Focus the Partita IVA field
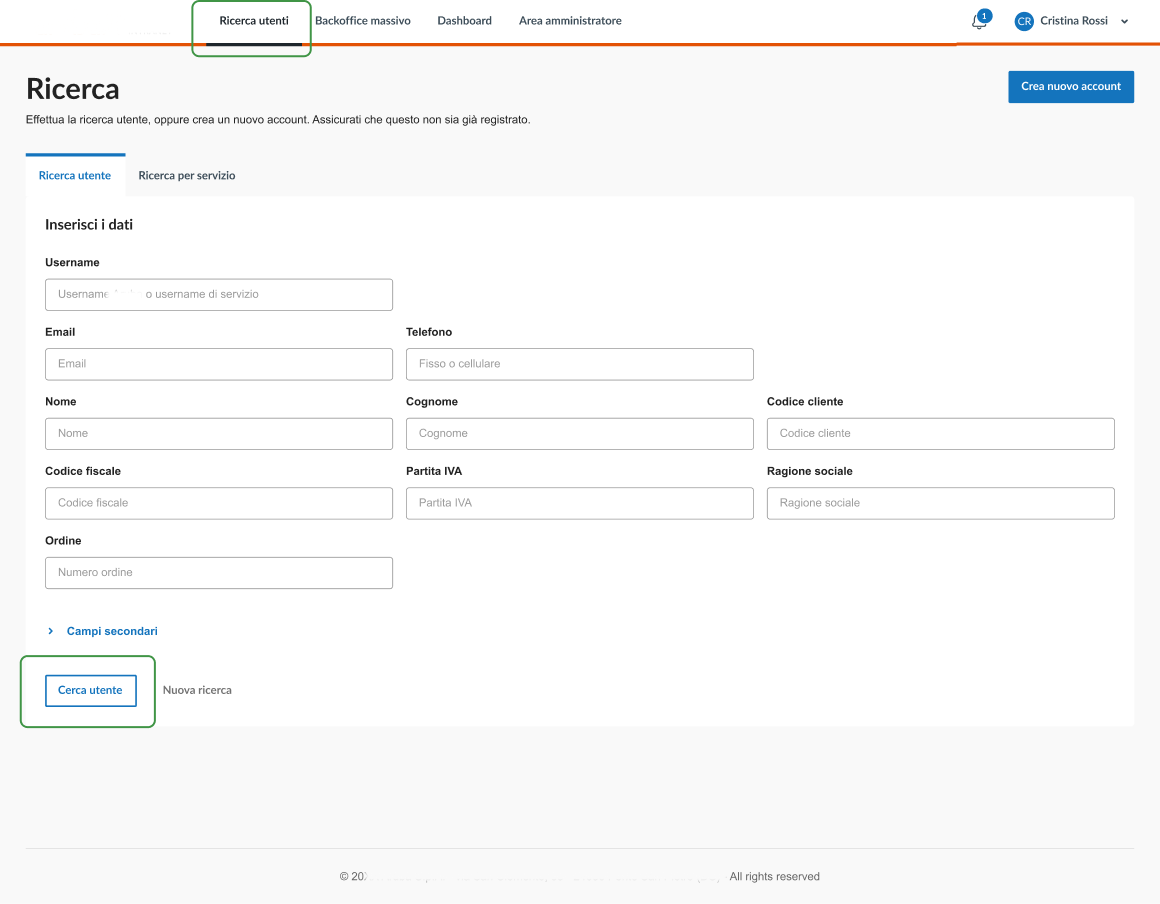This screenshot has width=1160, height=904. point(579,503)
